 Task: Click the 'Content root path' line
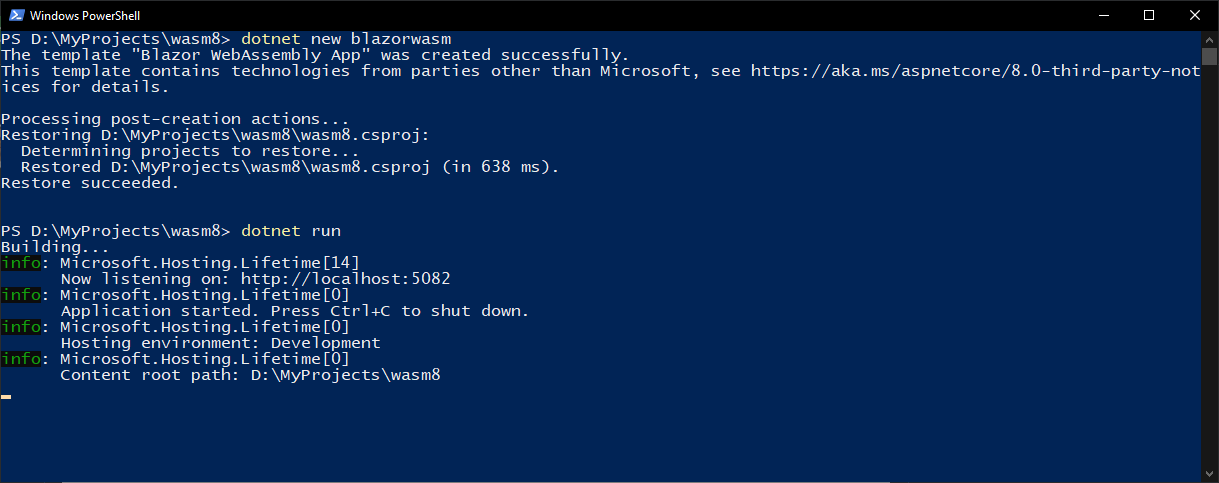pyautogui.click(x=250, y=375)
